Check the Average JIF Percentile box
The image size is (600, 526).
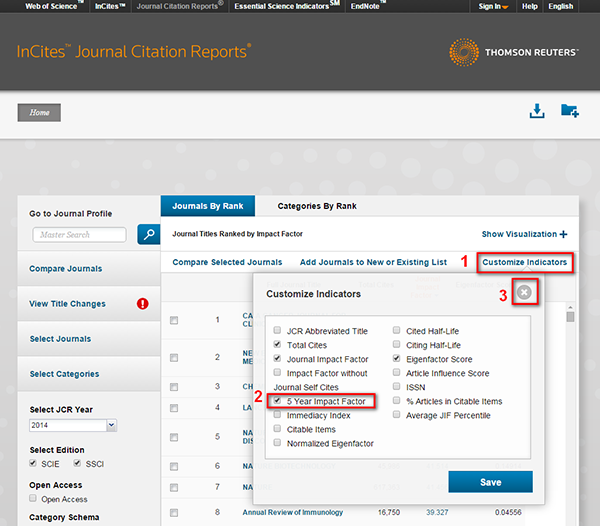(396, 415)
